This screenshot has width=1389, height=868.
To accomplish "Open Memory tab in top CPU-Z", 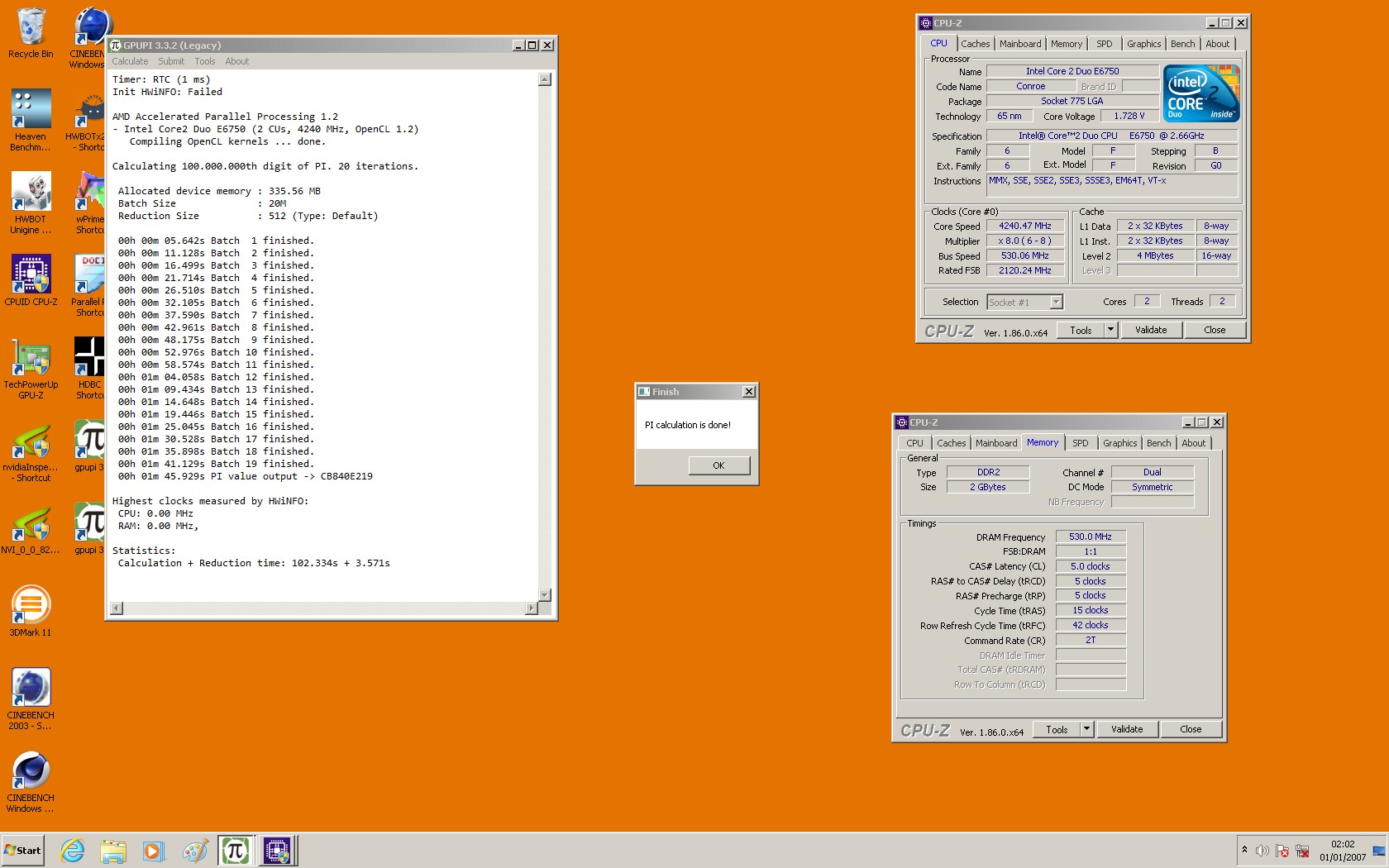I will [1066, 44].
